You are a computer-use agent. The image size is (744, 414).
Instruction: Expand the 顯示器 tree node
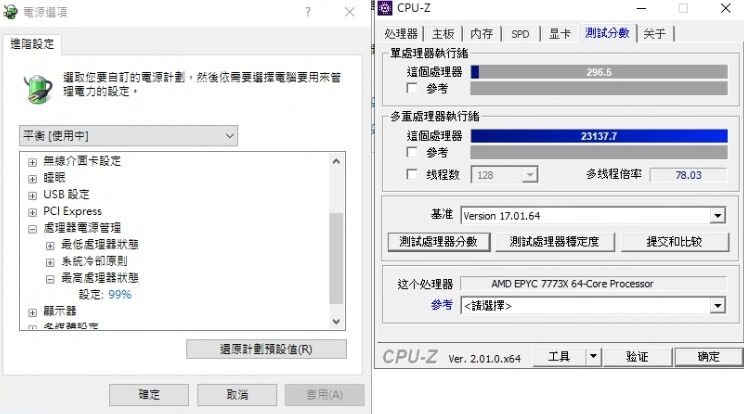32,313
